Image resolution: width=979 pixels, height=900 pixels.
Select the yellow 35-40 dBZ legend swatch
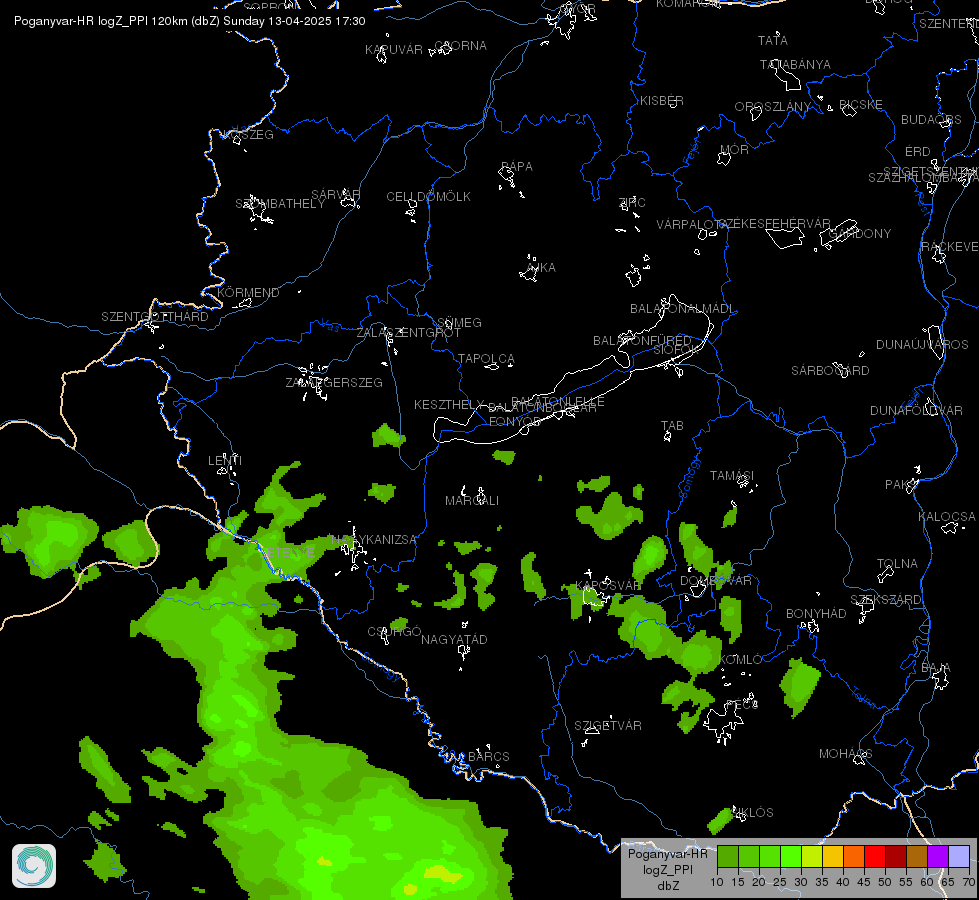(833, 856)
